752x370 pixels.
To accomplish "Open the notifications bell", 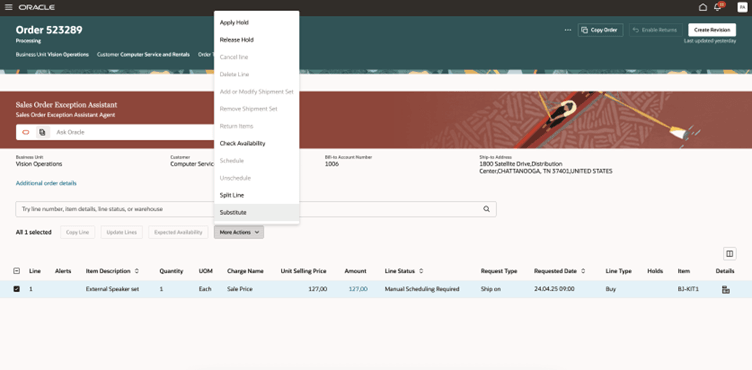I will coord(718,7).
